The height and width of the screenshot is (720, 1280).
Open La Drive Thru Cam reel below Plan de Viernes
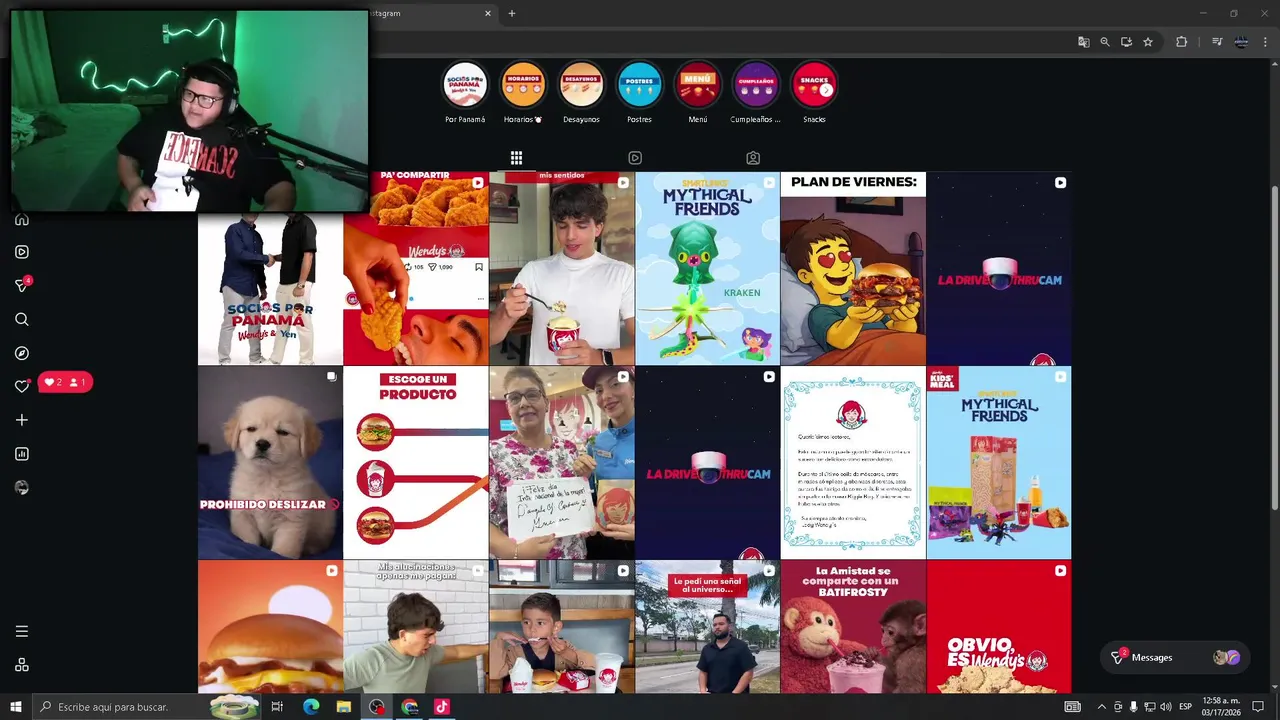[999, 268]
